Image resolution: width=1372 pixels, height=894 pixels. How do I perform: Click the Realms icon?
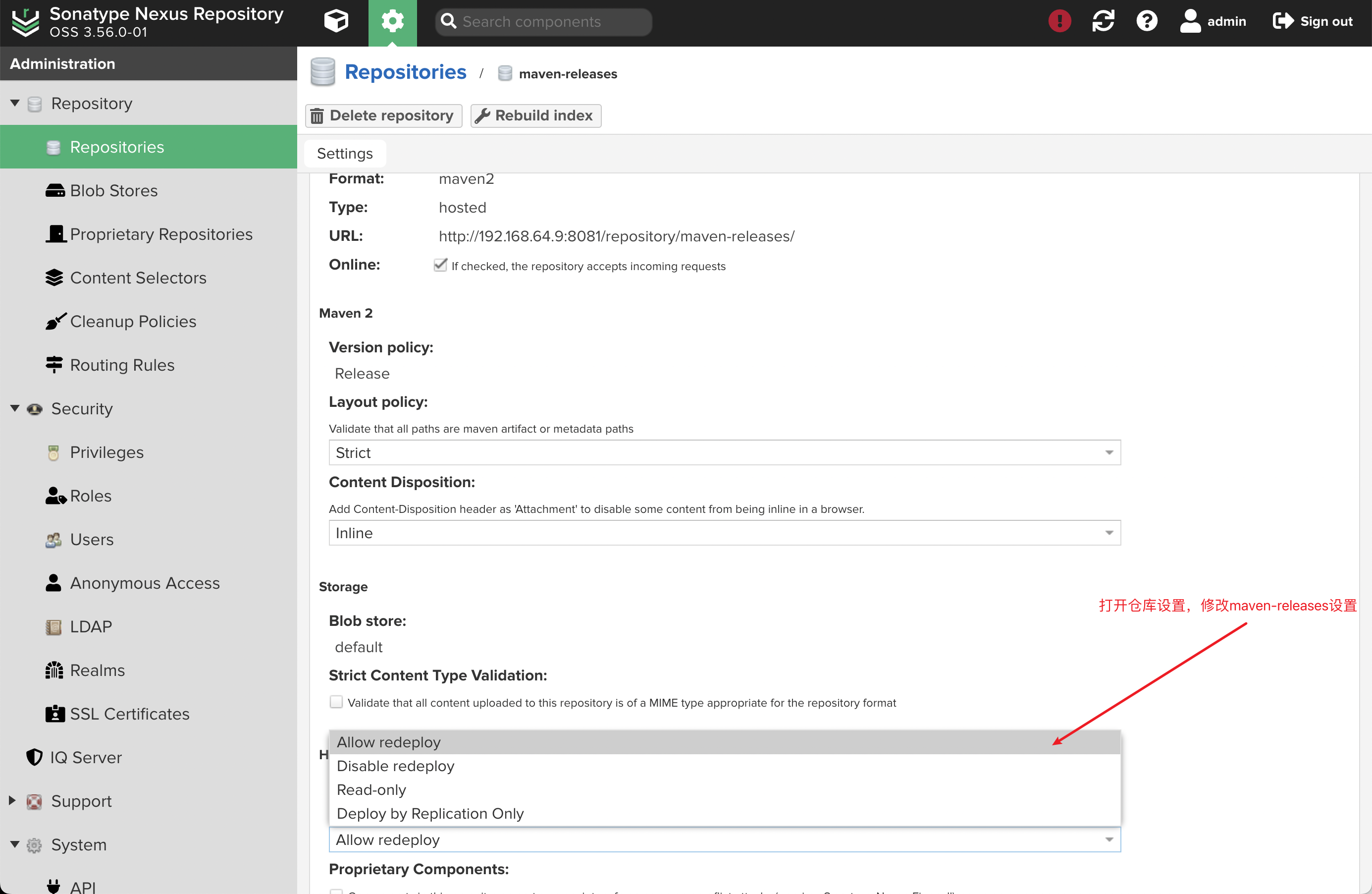point(54,670)
